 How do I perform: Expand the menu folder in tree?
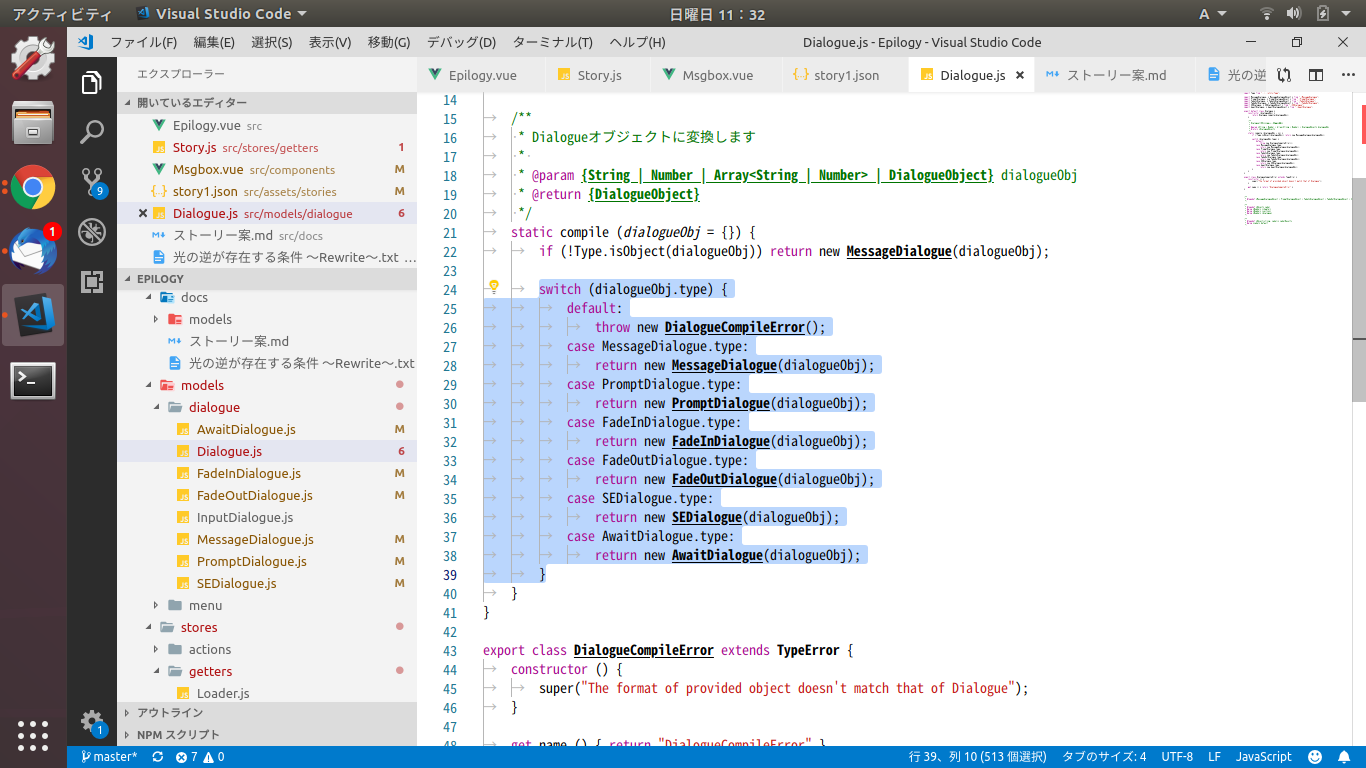(x=205, y=605)
